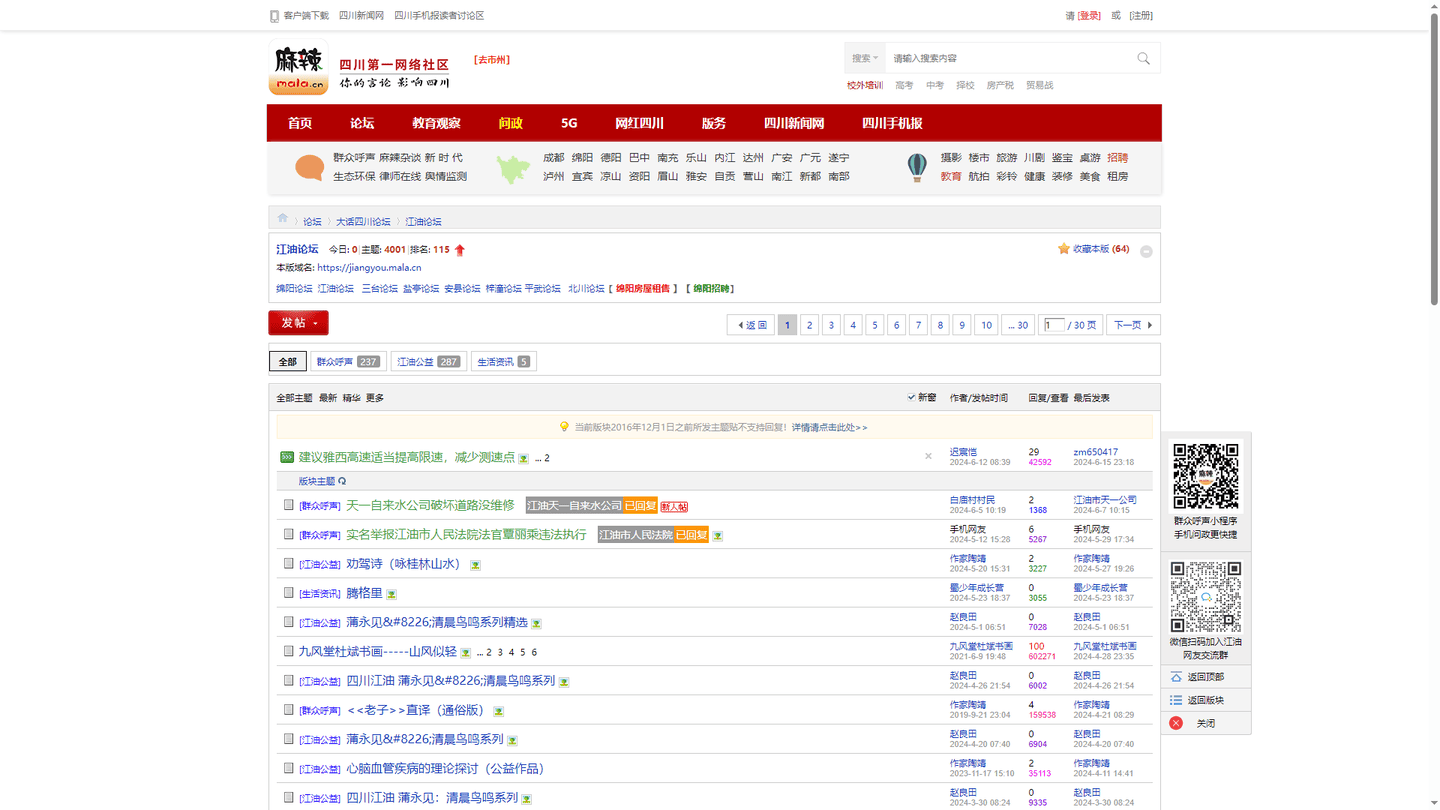Click the 返回版块 list icon

[x=1176, y=700]
